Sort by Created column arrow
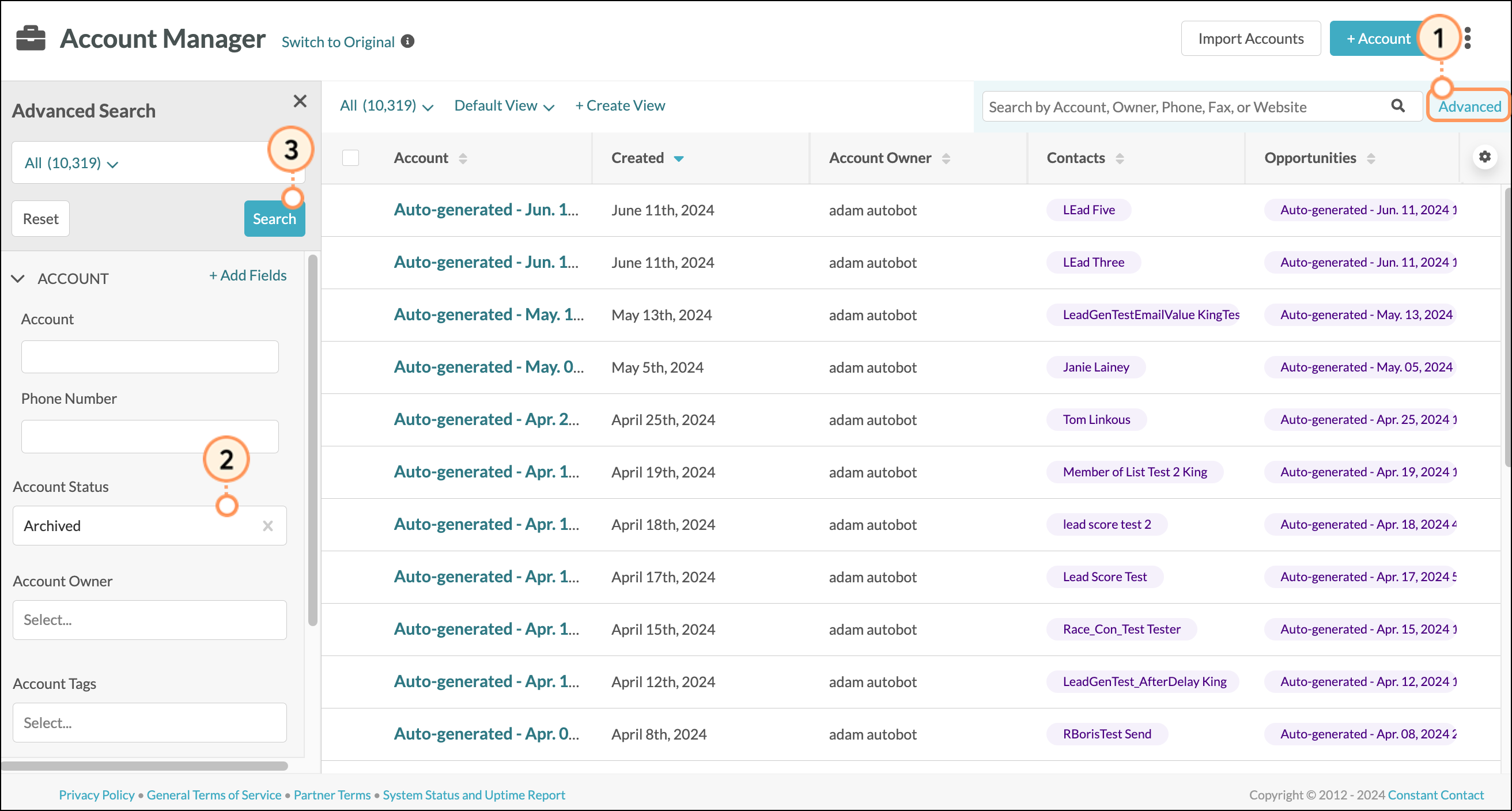 coord(679,159)
